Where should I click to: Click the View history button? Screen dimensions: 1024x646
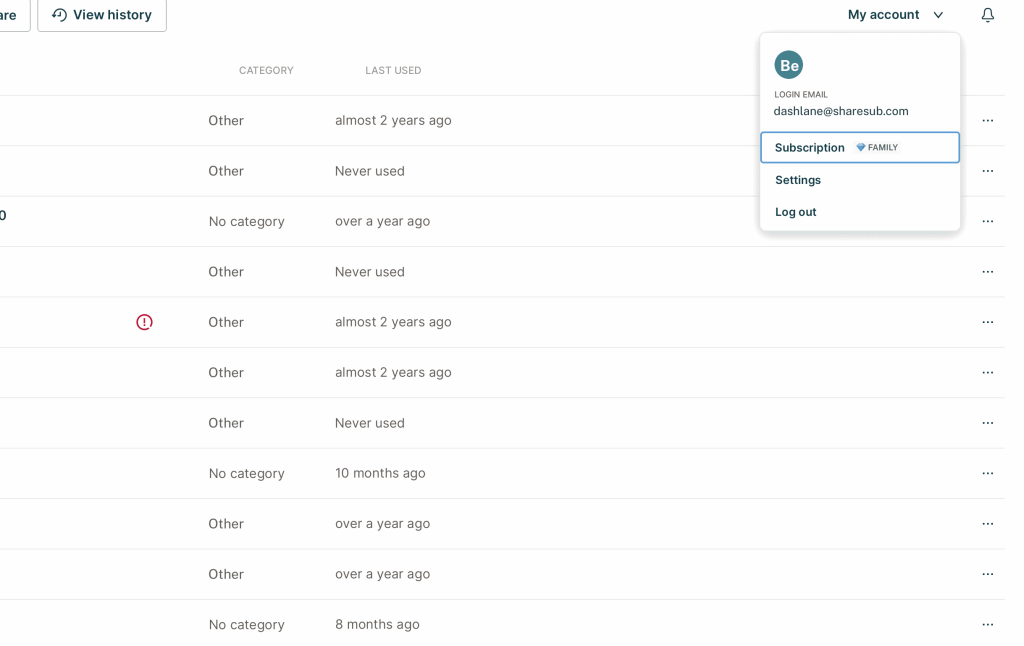(102, 15)
